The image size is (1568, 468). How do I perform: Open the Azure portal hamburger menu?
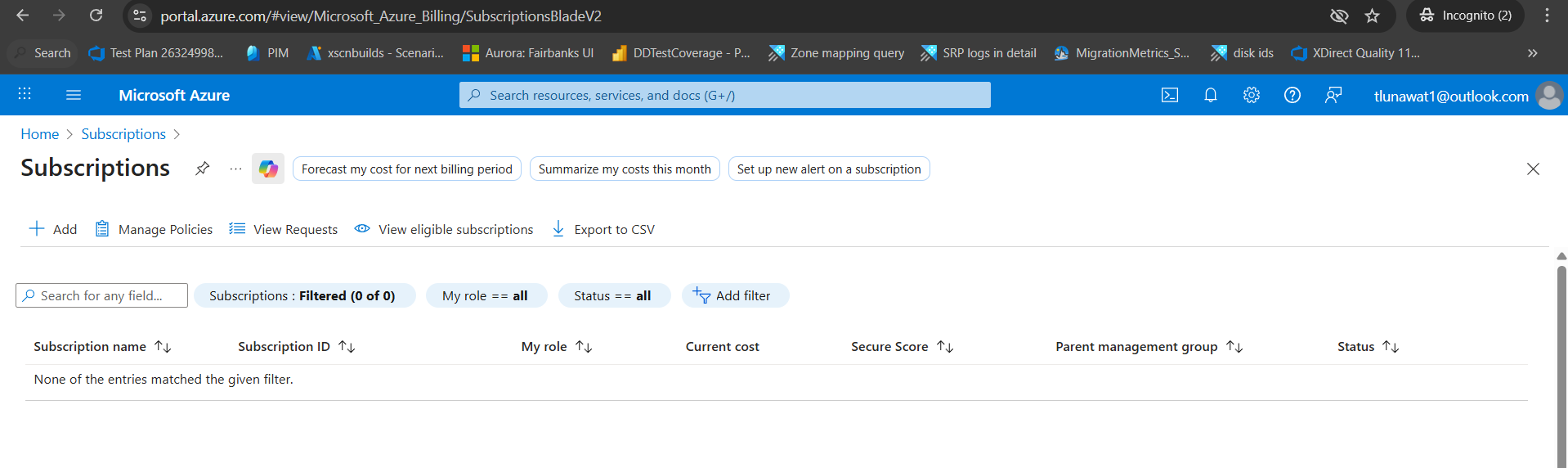click(x=74, y=95)
